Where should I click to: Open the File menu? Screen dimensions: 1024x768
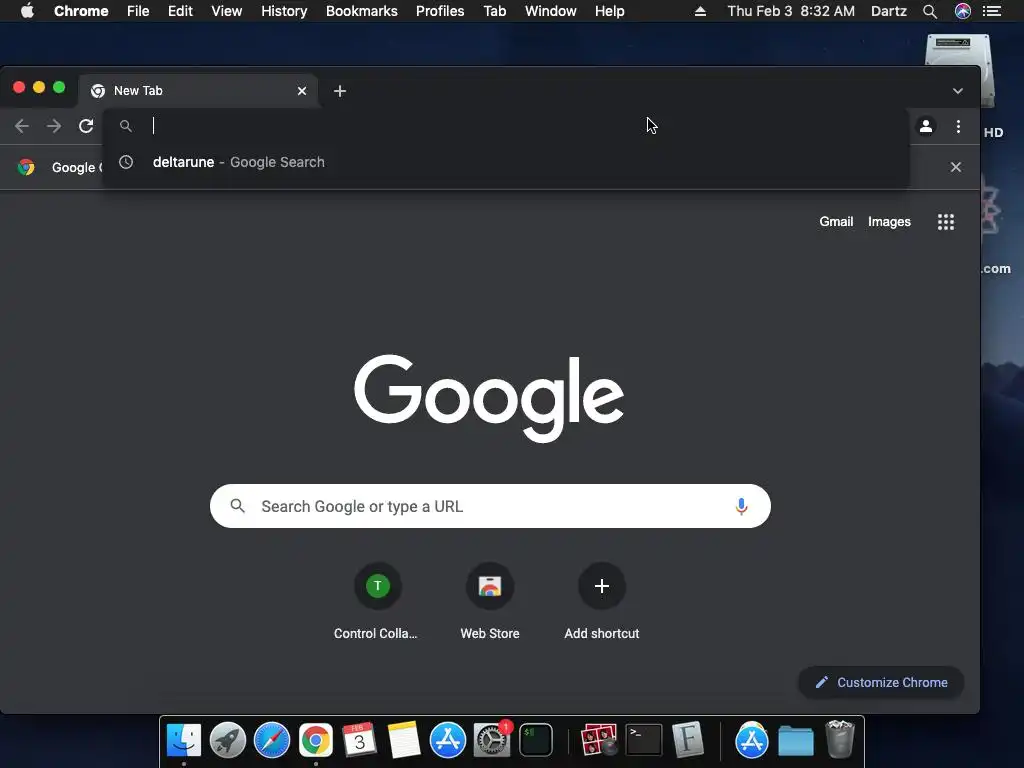[138, 11]
